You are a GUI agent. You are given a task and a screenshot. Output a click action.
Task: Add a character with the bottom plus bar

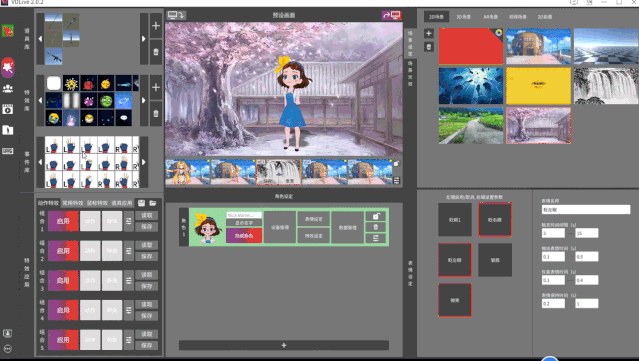(284, 345)
